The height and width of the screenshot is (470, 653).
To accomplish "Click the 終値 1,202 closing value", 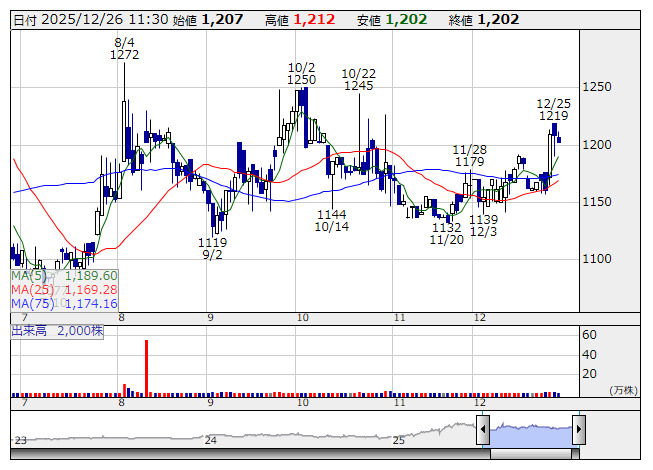I will click(x=484, y=20).
